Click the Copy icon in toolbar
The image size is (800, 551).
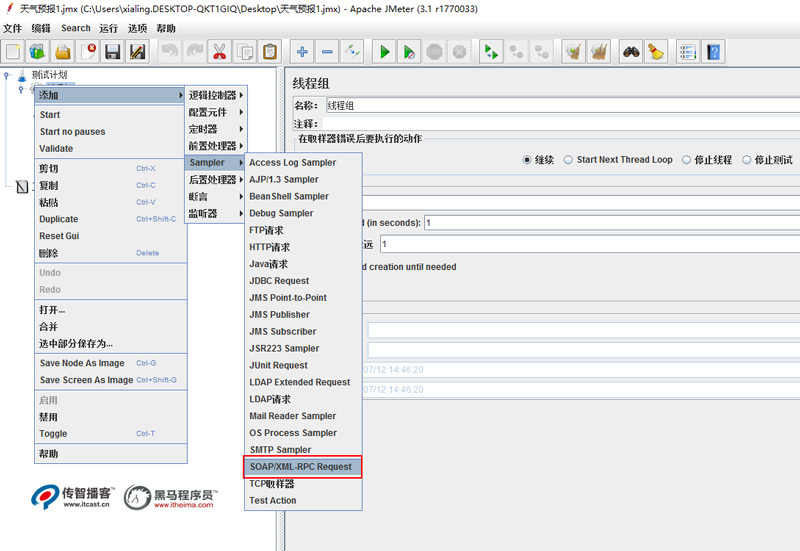pyautogui.click(x=245, y=52)
